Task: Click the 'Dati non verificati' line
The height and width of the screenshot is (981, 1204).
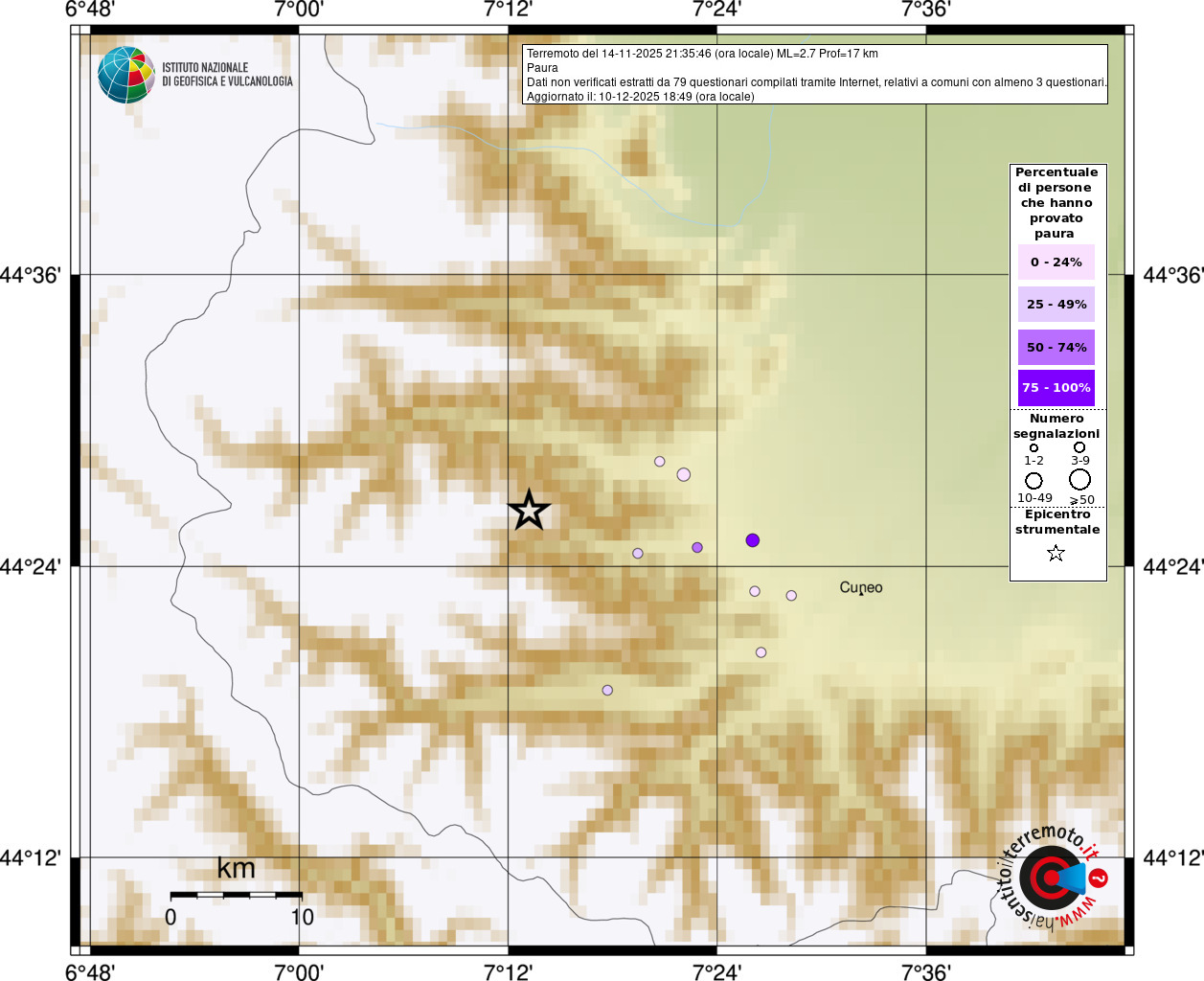Action: 816,82
